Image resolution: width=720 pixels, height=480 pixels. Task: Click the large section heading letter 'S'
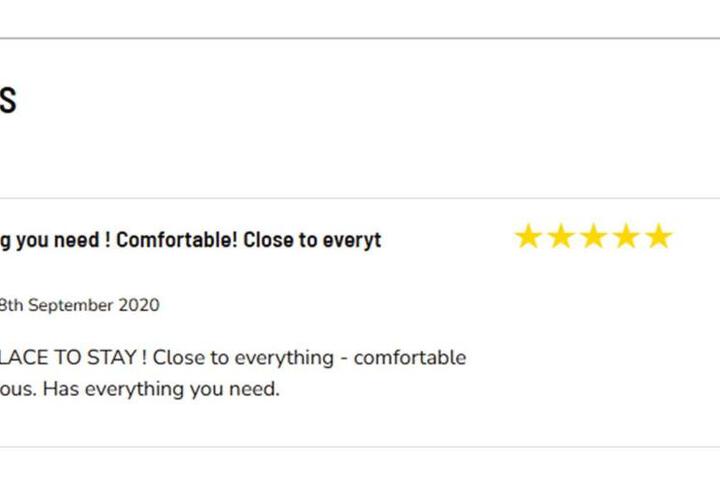click(8, 101)
